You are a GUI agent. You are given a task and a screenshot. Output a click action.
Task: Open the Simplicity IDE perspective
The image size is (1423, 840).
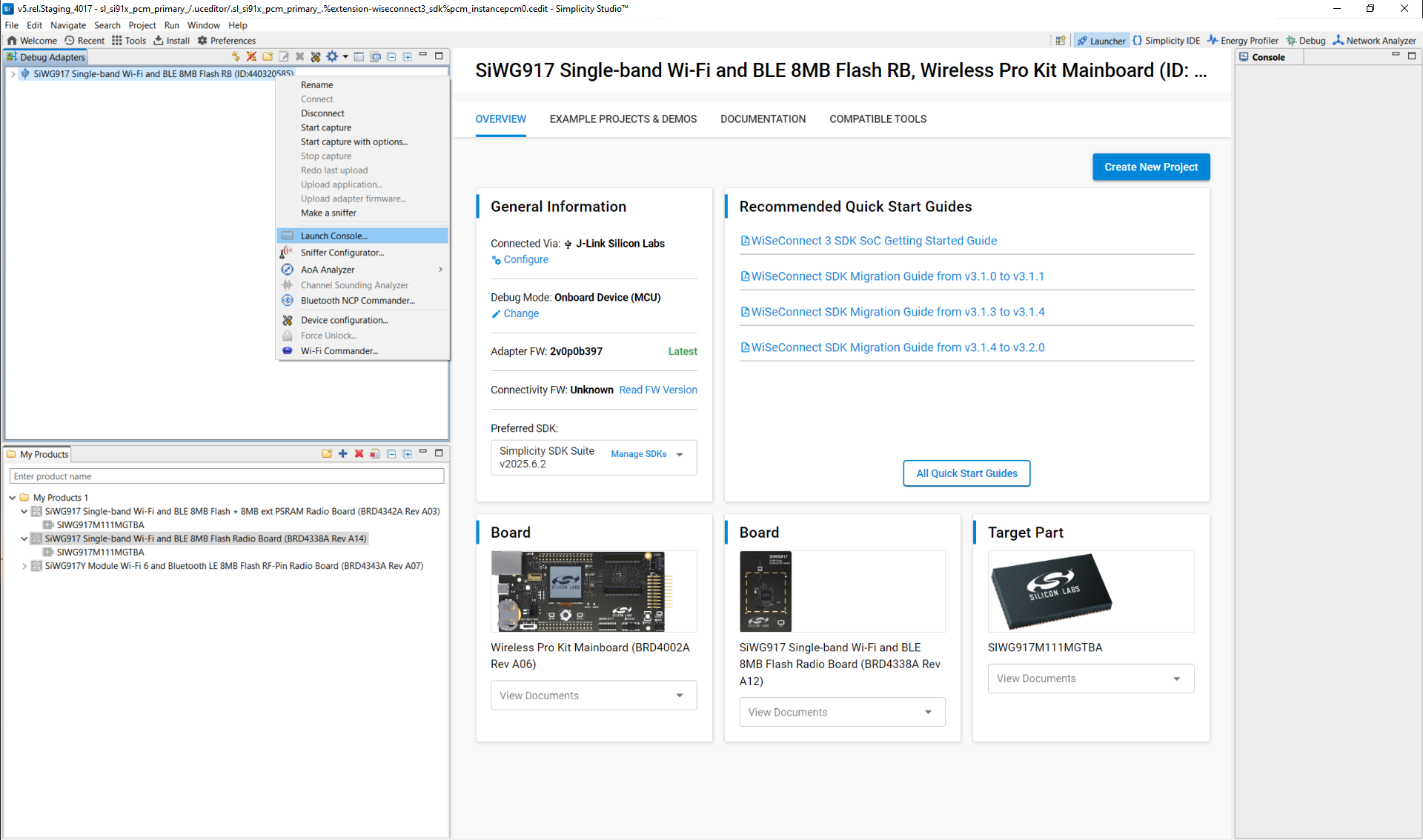click(x=1166, y=41)
